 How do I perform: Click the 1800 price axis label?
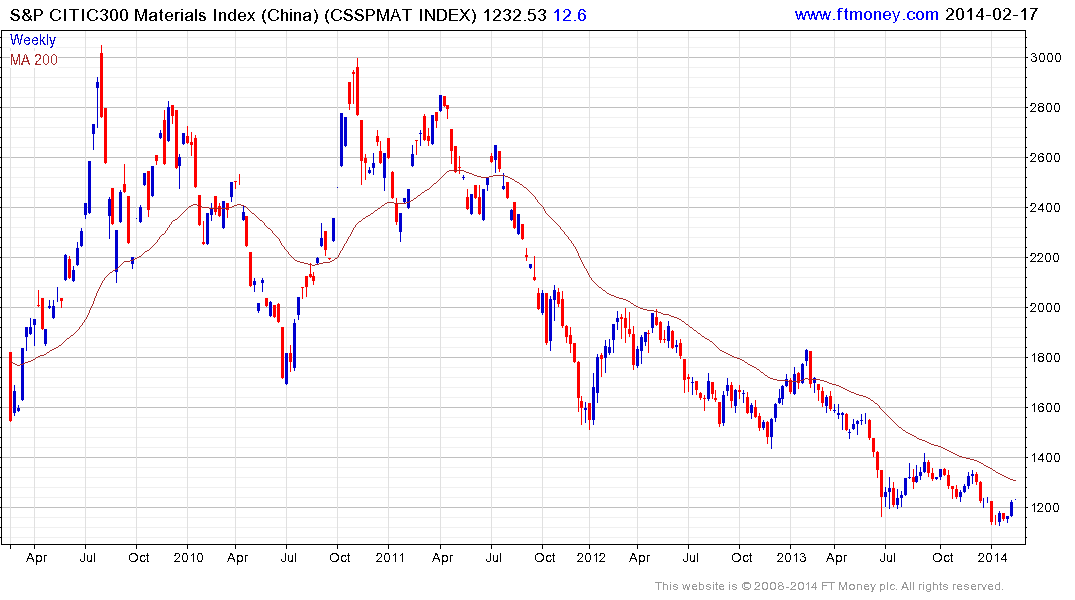[x=1046, y=359]
